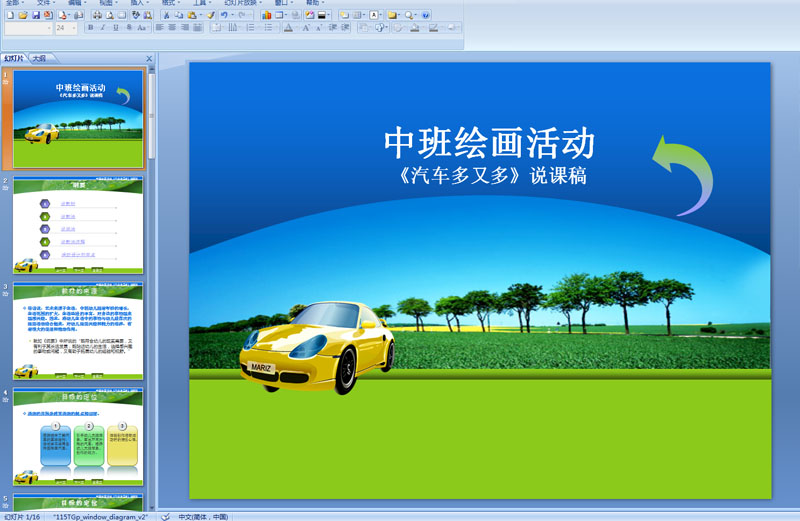Open the 视图 (View) menu
Screen dimensions: 800x521
(108, 3)
